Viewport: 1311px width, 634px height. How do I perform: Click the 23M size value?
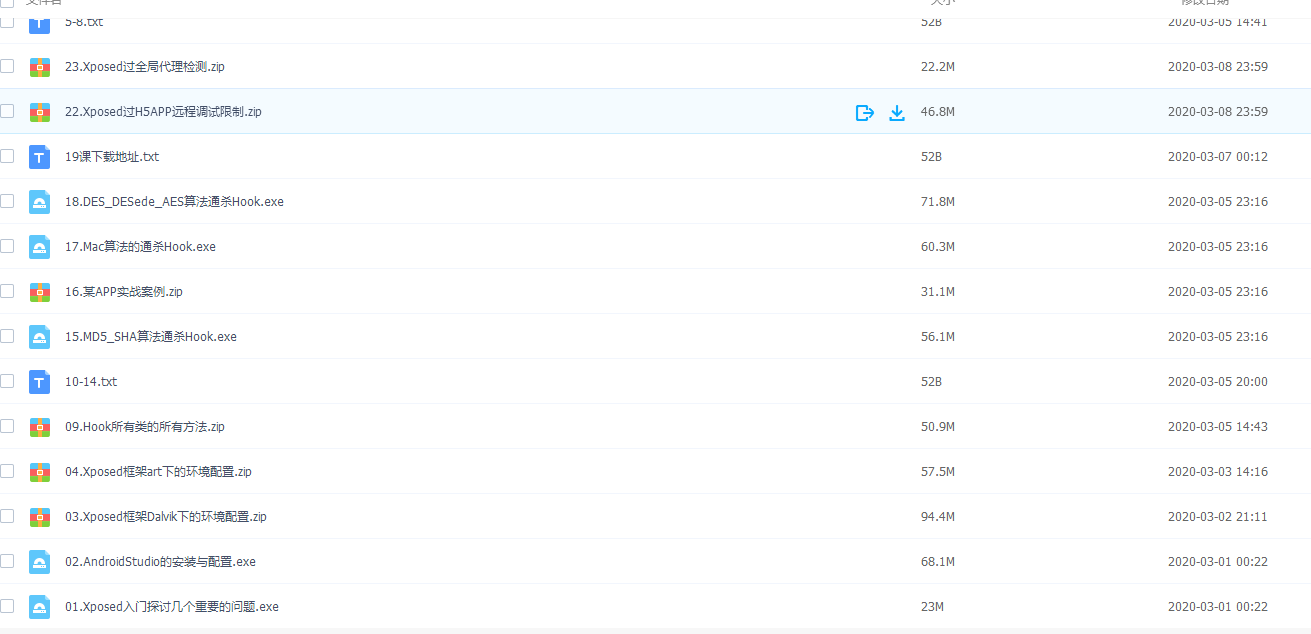[x=932, y=607]
